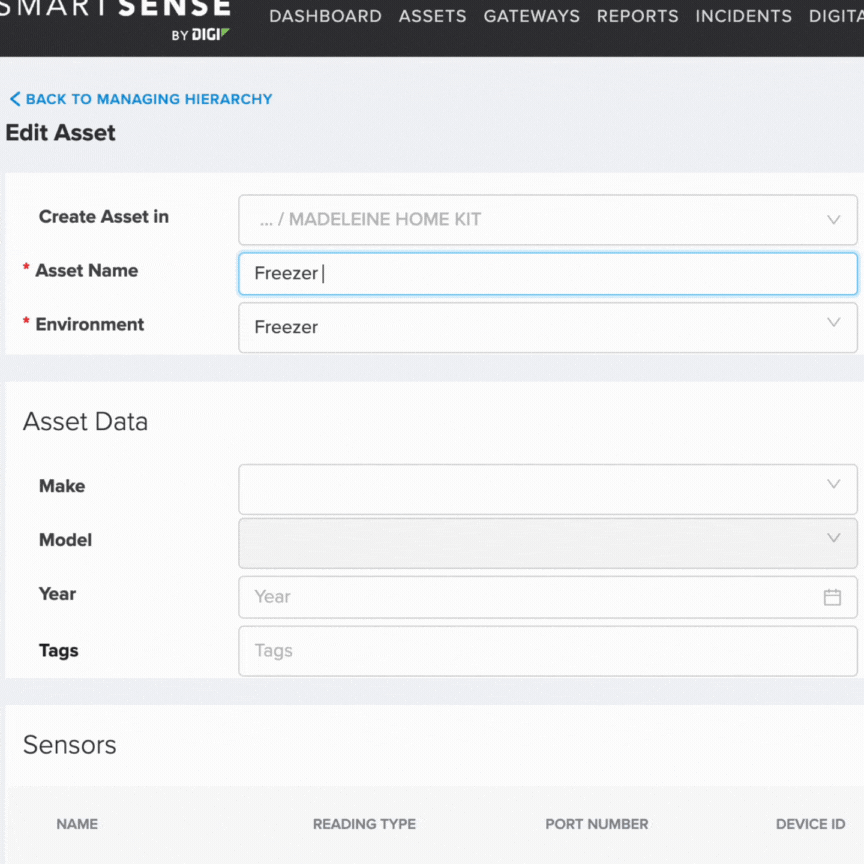Click the Create Asset in chevron arrow
The image size is (864, 864).
[834, 220]
